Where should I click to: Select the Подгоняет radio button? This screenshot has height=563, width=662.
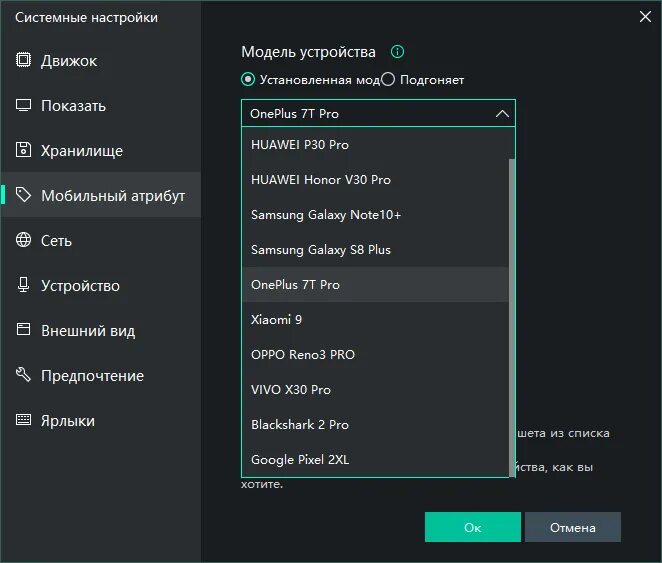tap(389, 79)
